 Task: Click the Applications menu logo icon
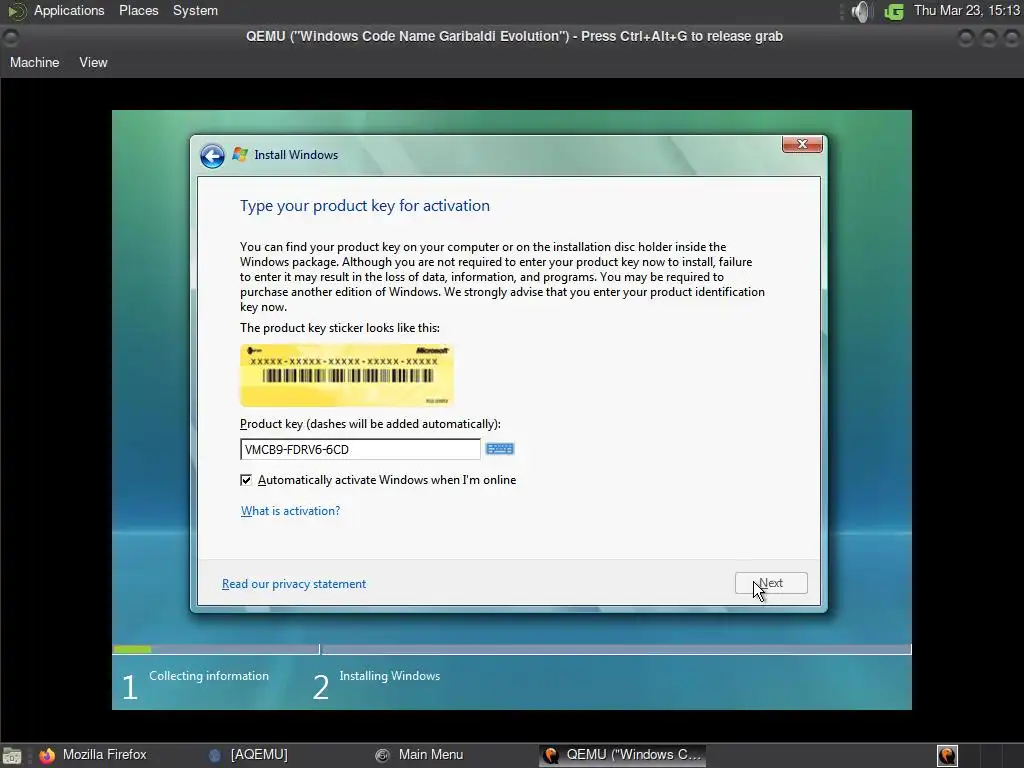tap(16, 11)
